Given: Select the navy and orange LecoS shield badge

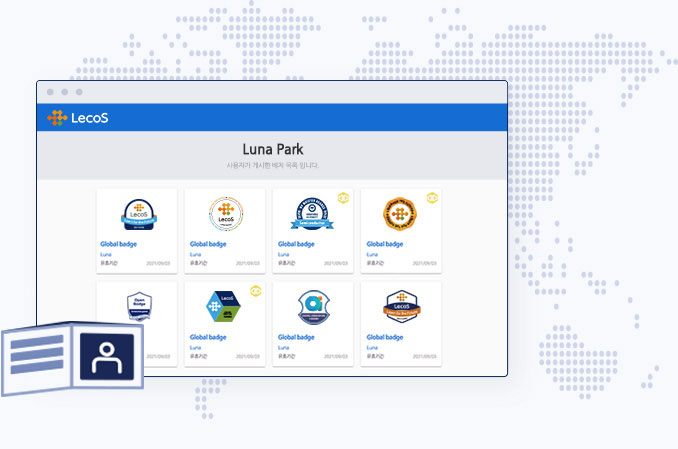Looking at the screenshot, I should 401,307.
